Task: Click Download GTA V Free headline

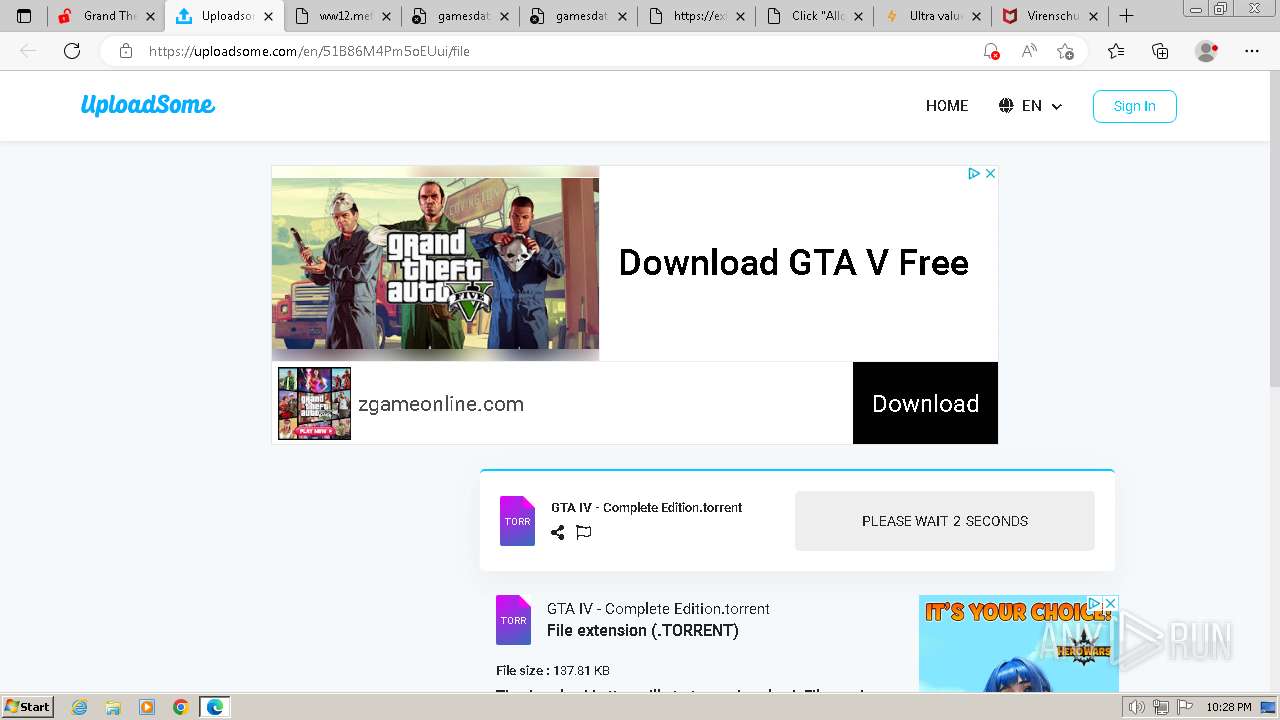Action: [x=794, y=263]
